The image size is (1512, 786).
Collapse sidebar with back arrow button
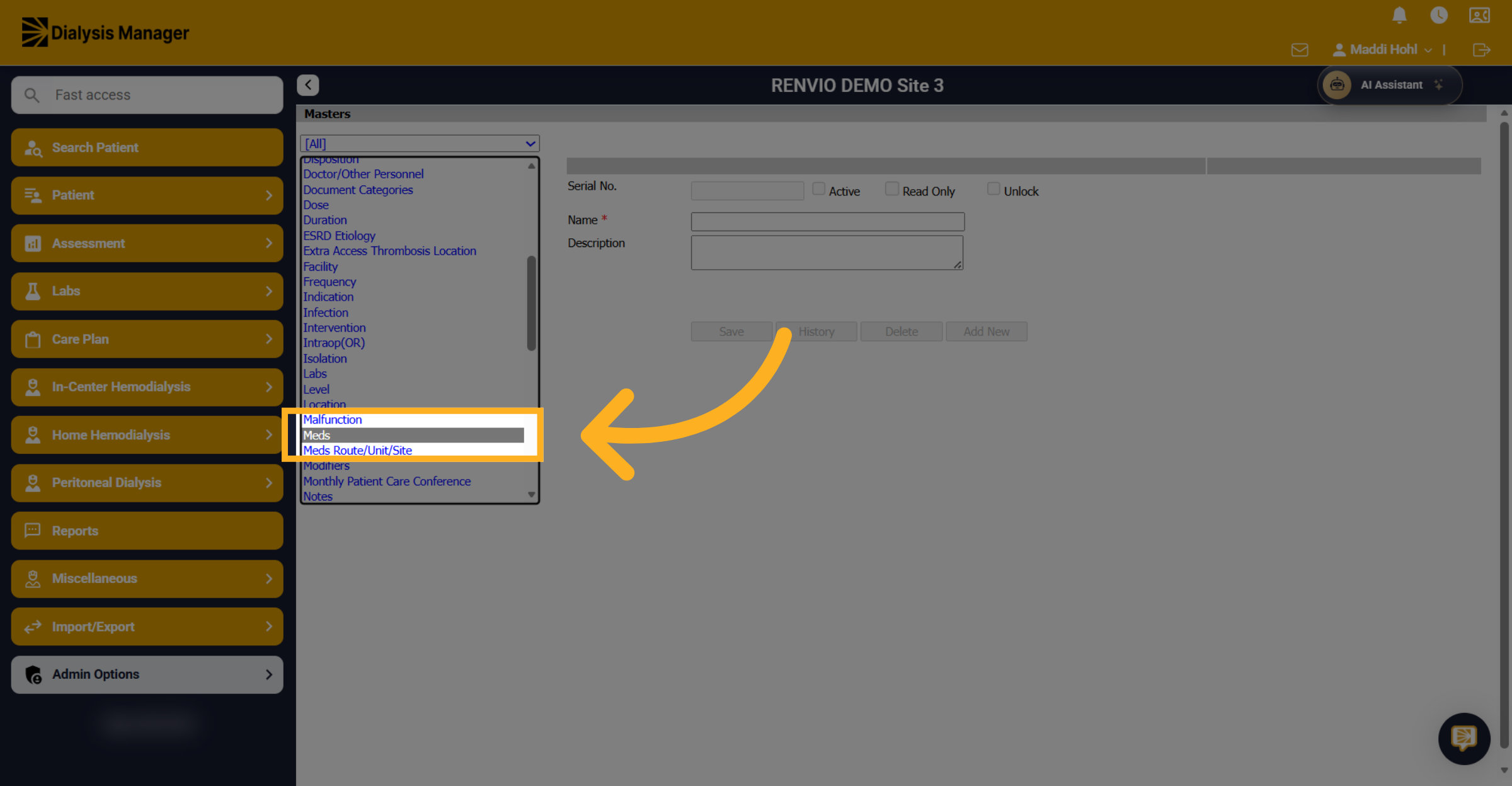point(308,85)
